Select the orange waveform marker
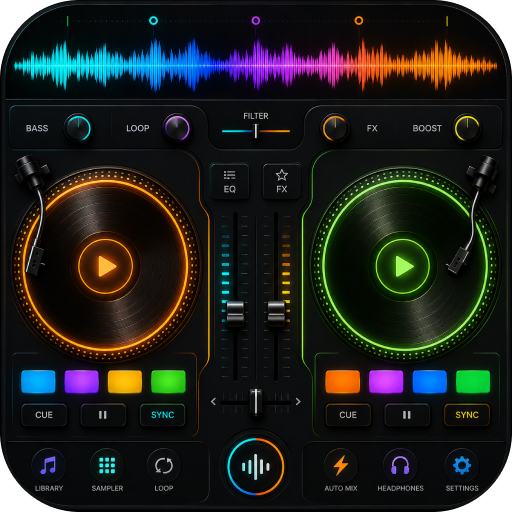512x512 pixels. pos(359,21)
